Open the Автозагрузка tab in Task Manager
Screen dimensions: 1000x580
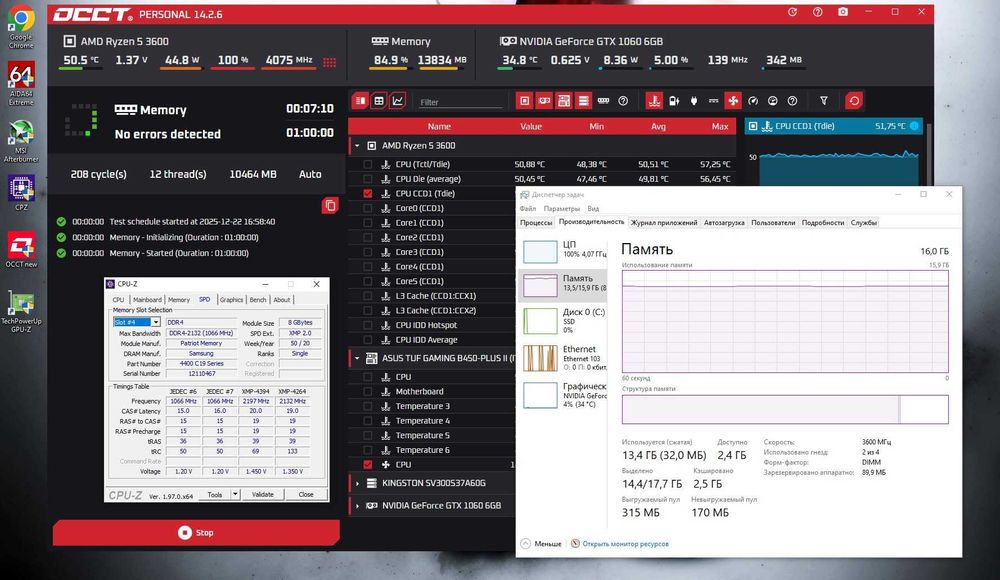(x=724, y=223)
